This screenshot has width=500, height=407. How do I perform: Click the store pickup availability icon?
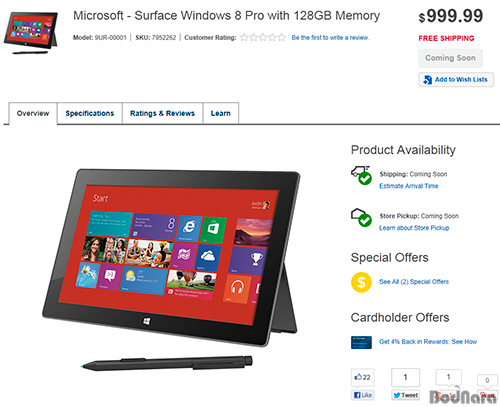pos(361,217)
